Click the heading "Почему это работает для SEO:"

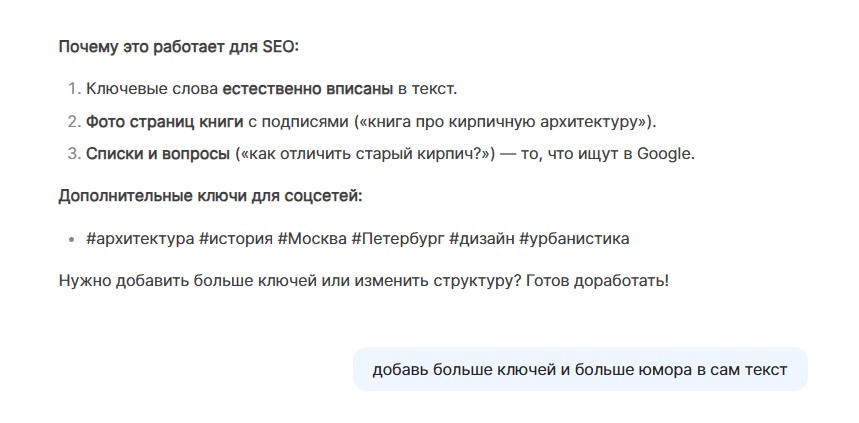coord(178,46)
